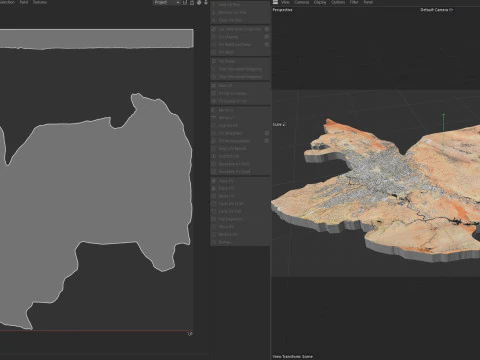Open the Textures menu in the UV editor
480x360 pixels.
[x=40, y=2]
